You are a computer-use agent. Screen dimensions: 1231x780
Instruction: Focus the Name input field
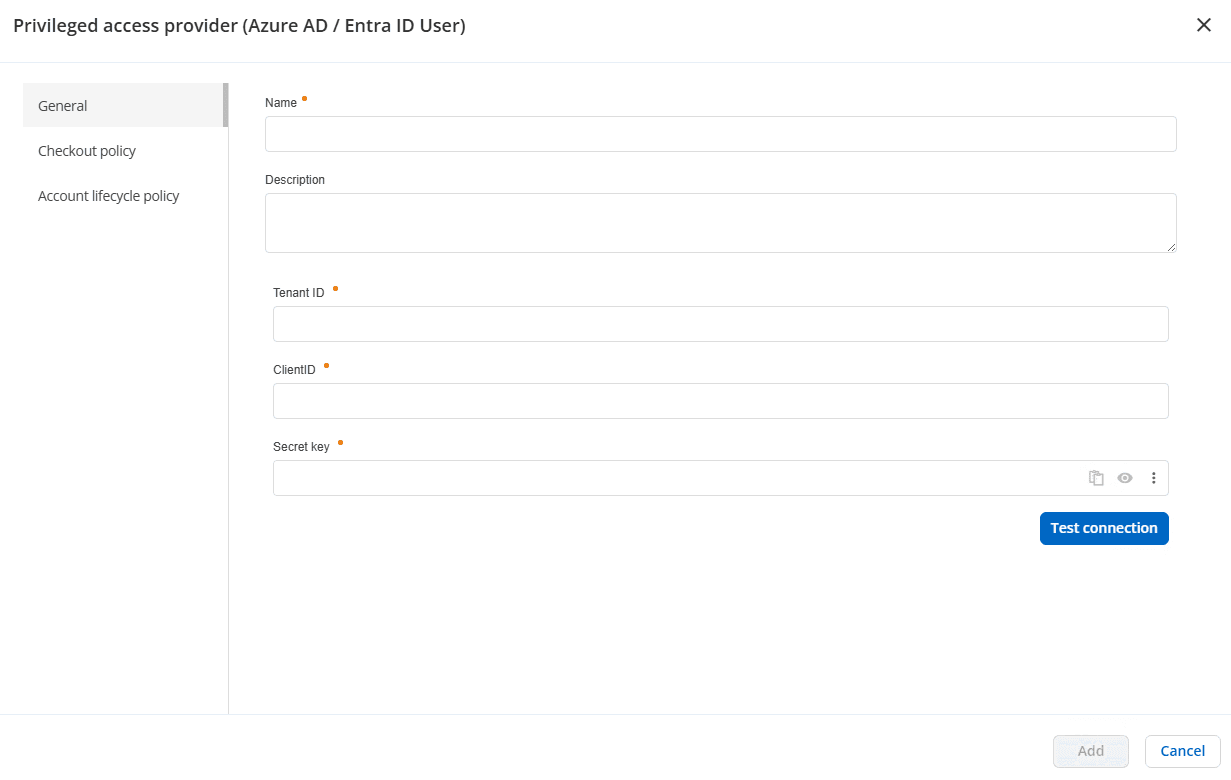click(x=720, y=134)
